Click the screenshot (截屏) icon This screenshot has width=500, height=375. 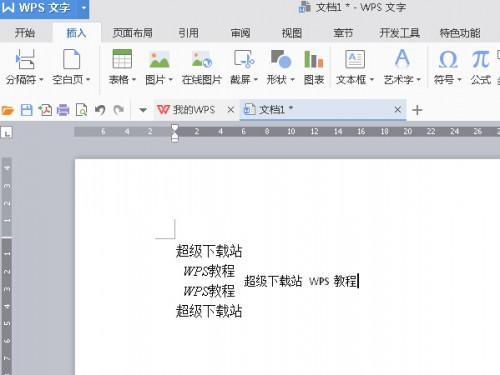pyautogui.click(x=244, y=59)
